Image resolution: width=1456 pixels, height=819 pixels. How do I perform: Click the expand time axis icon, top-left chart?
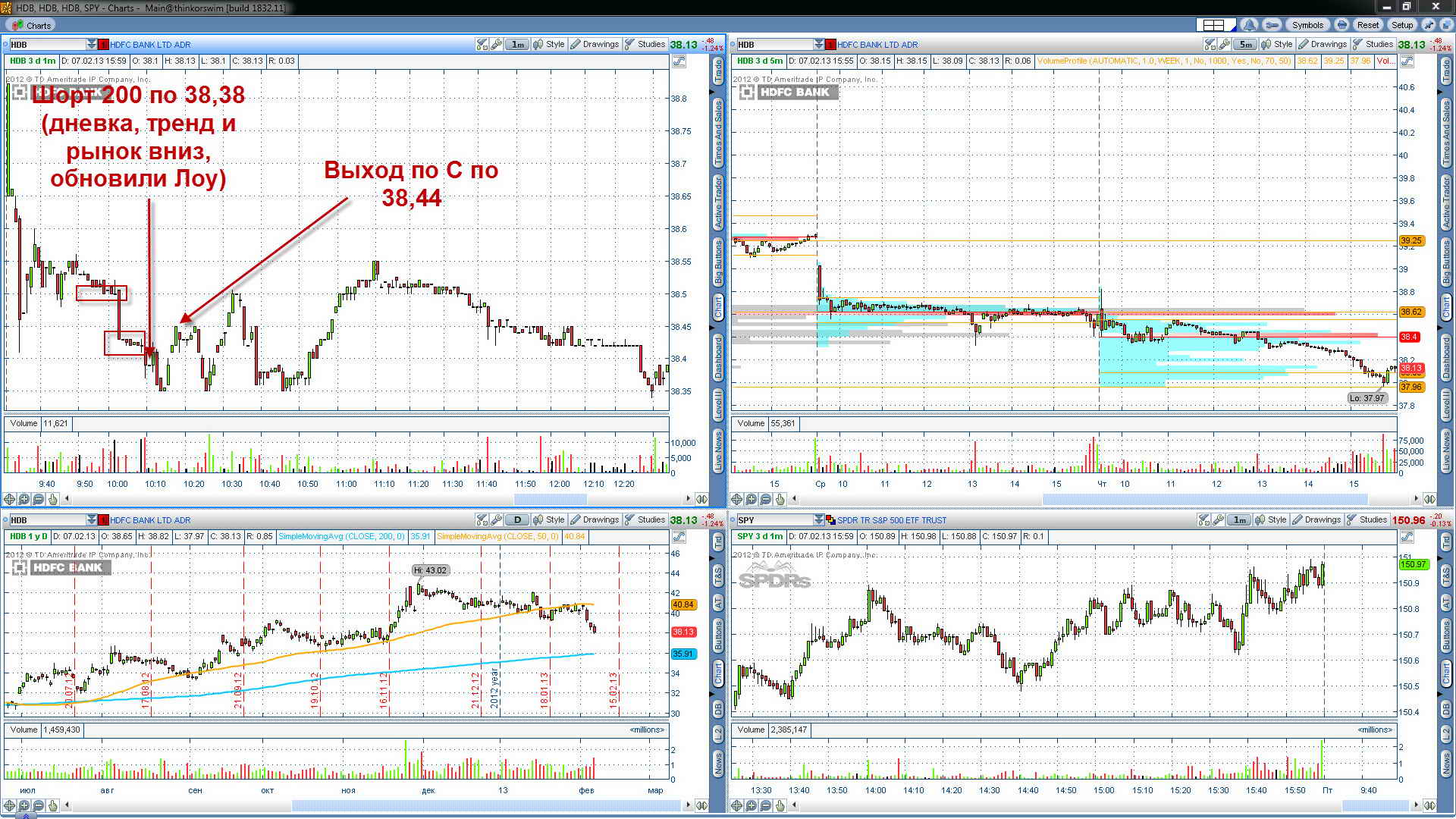701,499
